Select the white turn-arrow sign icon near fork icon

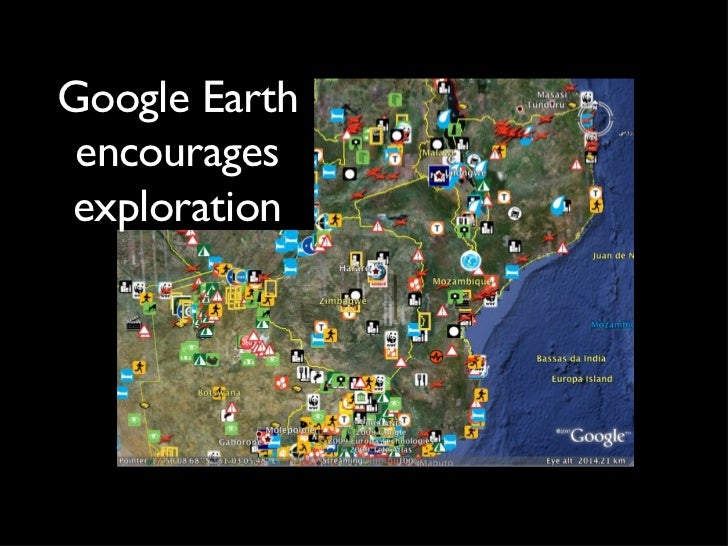318,376
